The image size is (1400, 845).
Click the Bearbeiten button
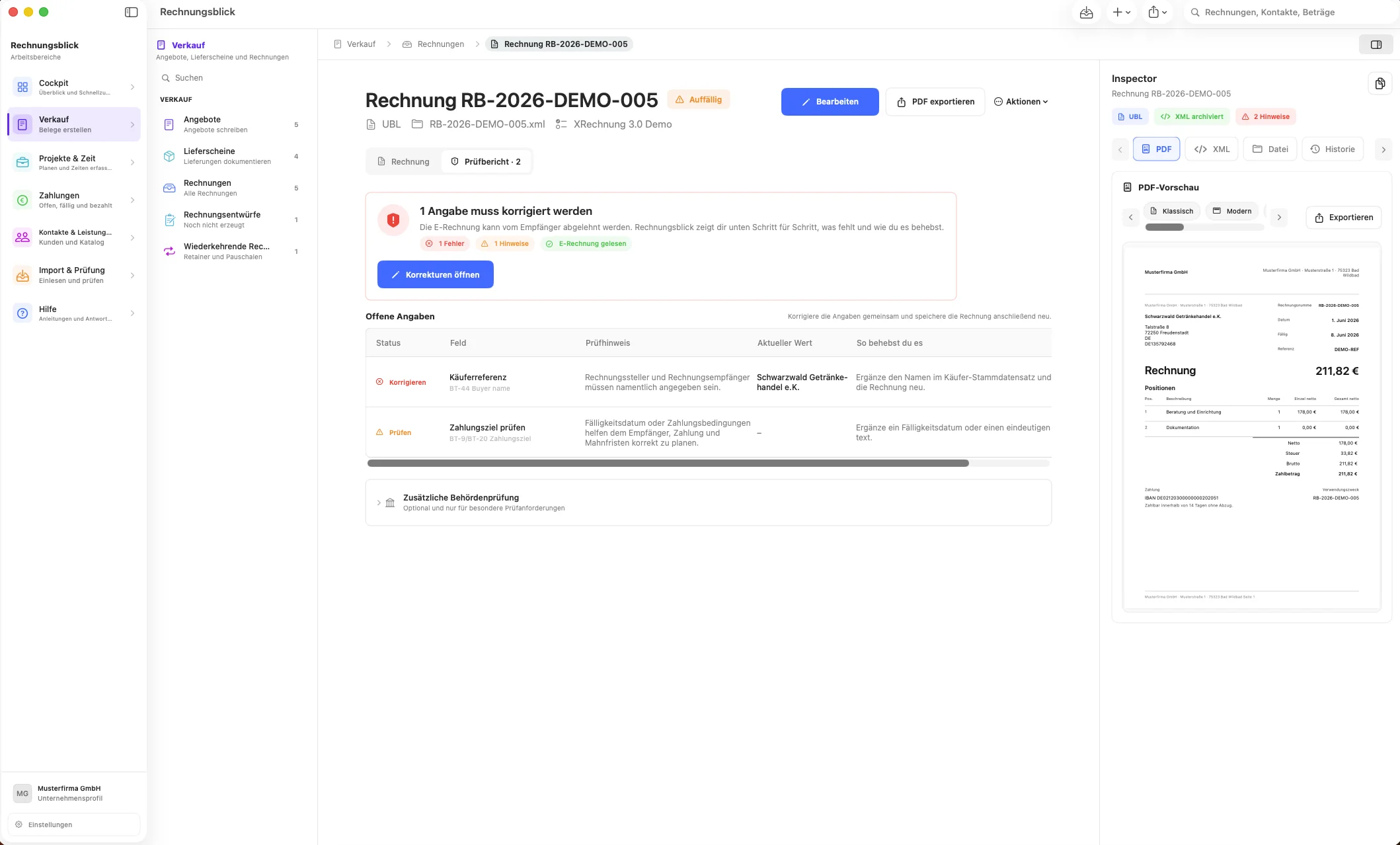tap(830, 102)
